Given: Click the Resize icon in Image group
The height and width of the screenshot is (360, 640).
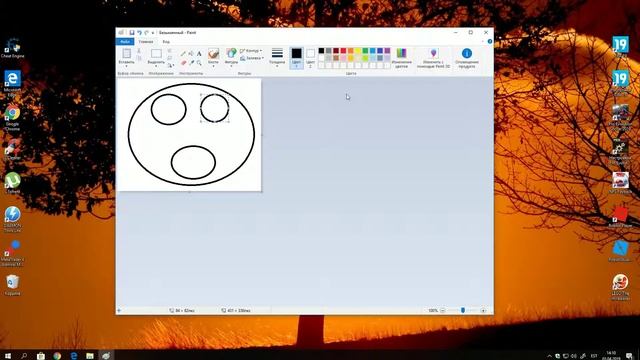Looking at the screenshot, I should click(x=170, y=58).
